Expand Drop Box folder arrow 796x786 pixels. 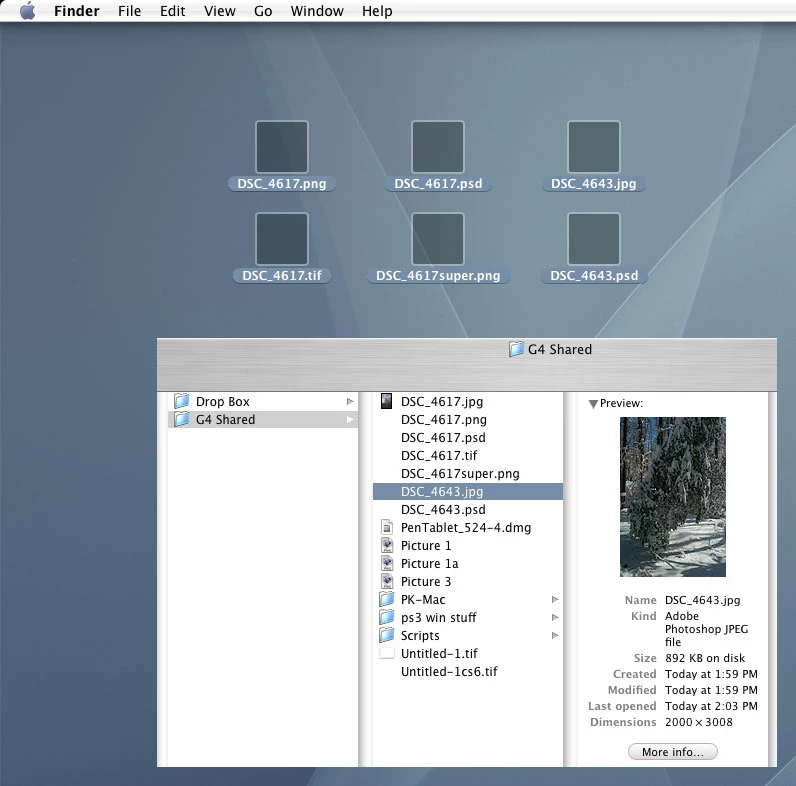(x=350, y=401)
